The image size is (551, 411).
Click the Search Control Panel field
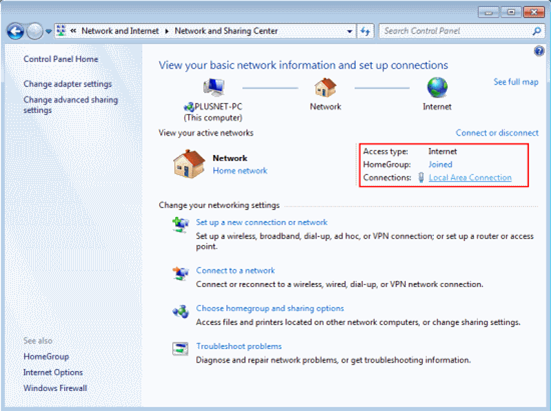coord(457,31)
